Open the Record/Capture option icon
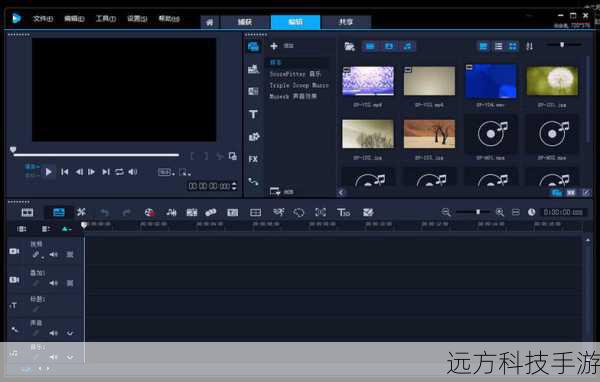 (149, 212)
